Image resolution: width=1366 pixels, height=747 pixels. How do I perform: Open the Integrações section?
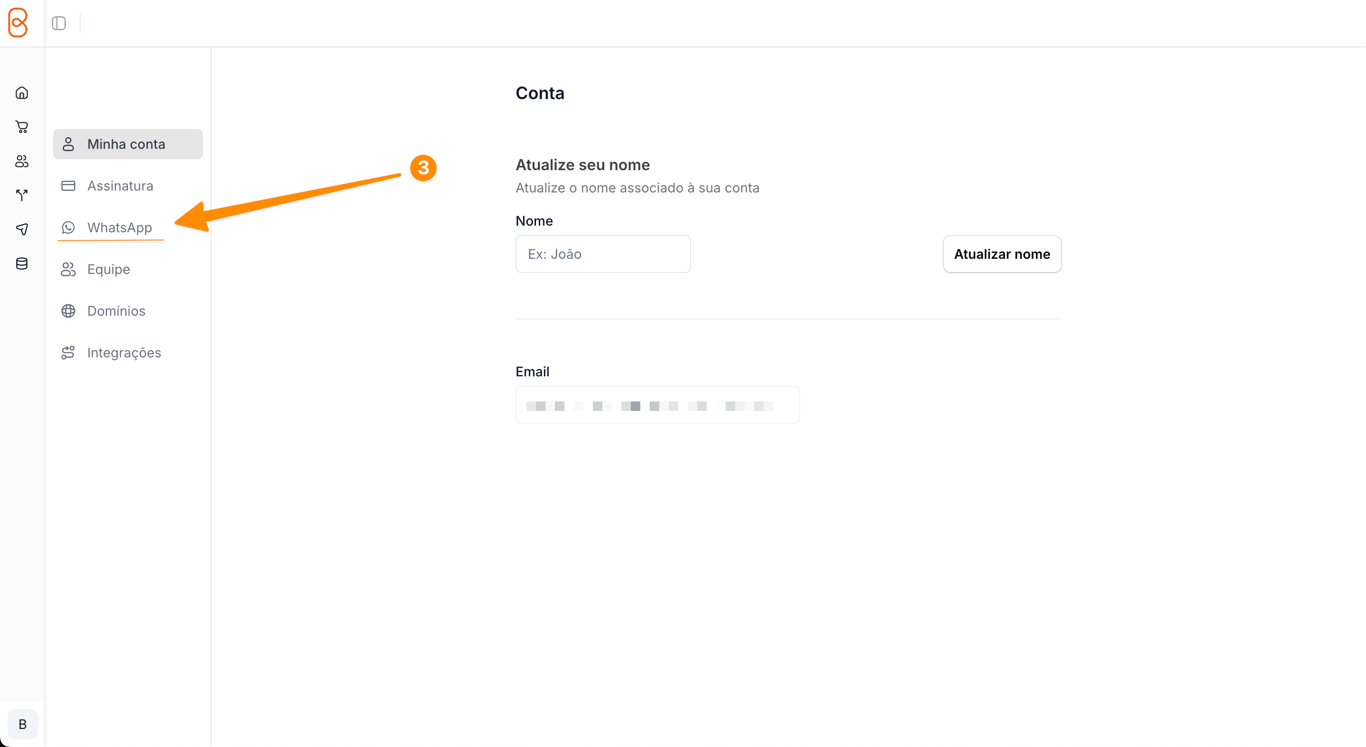(124, 353)
